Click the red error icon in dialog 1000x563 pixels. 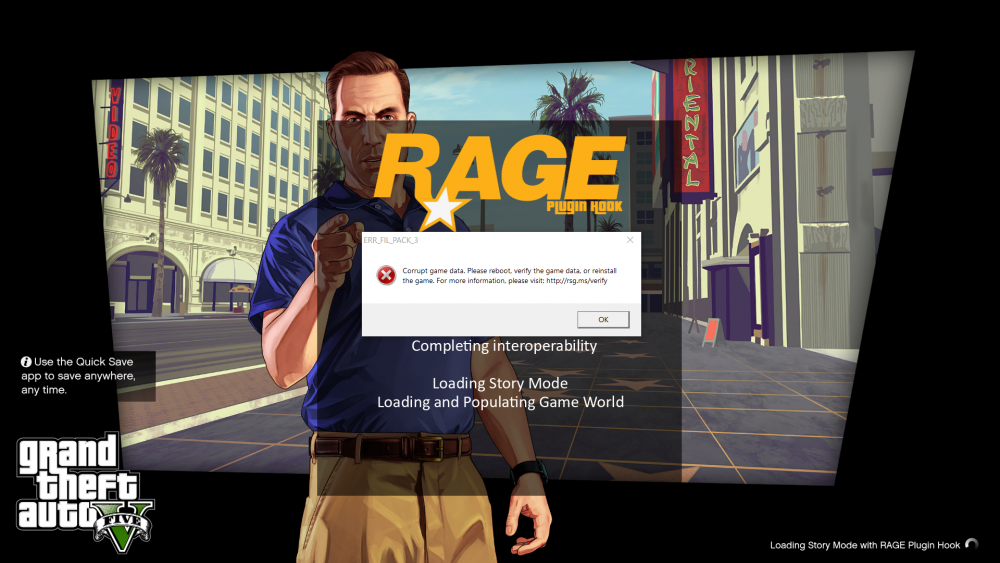point(386,275)
